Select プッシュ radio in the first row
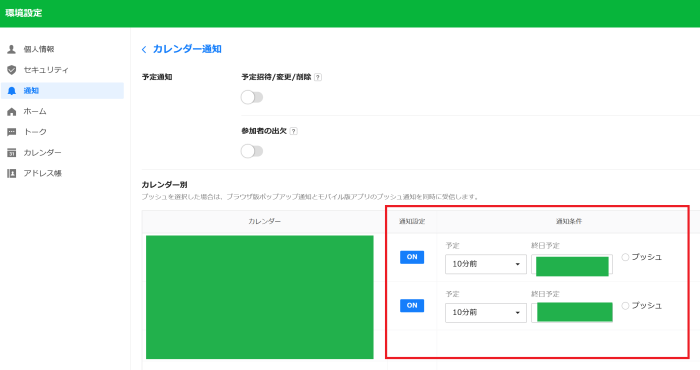 click(x=625, y=257)
